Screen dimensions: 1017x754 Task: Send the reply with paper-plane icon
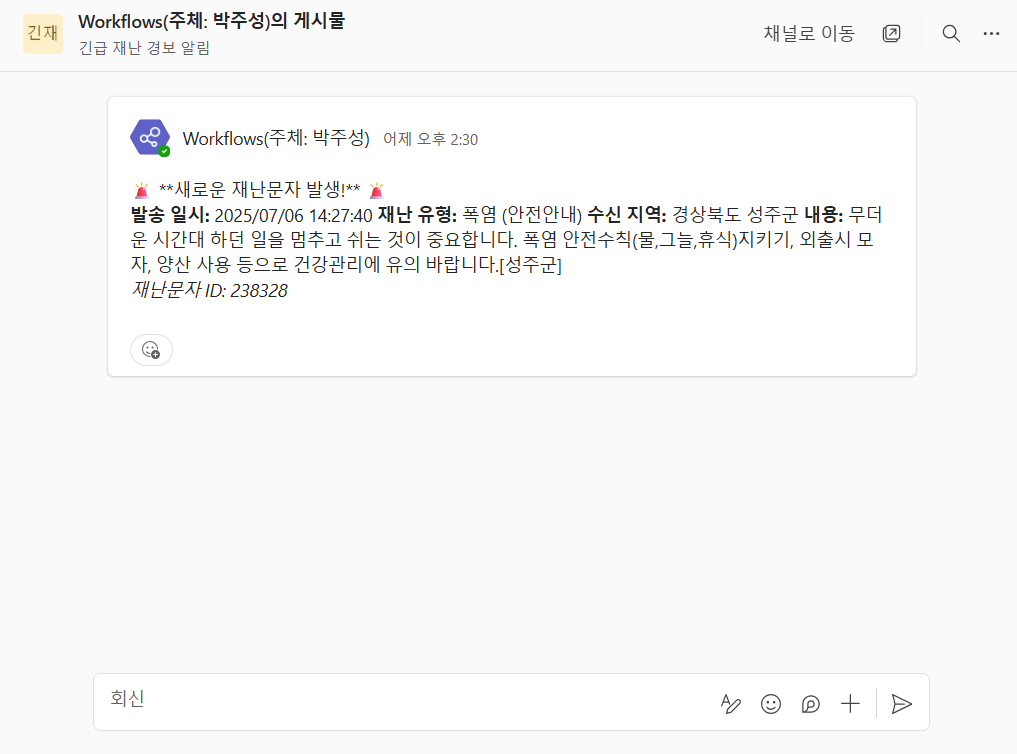click(x=902, y=703)
